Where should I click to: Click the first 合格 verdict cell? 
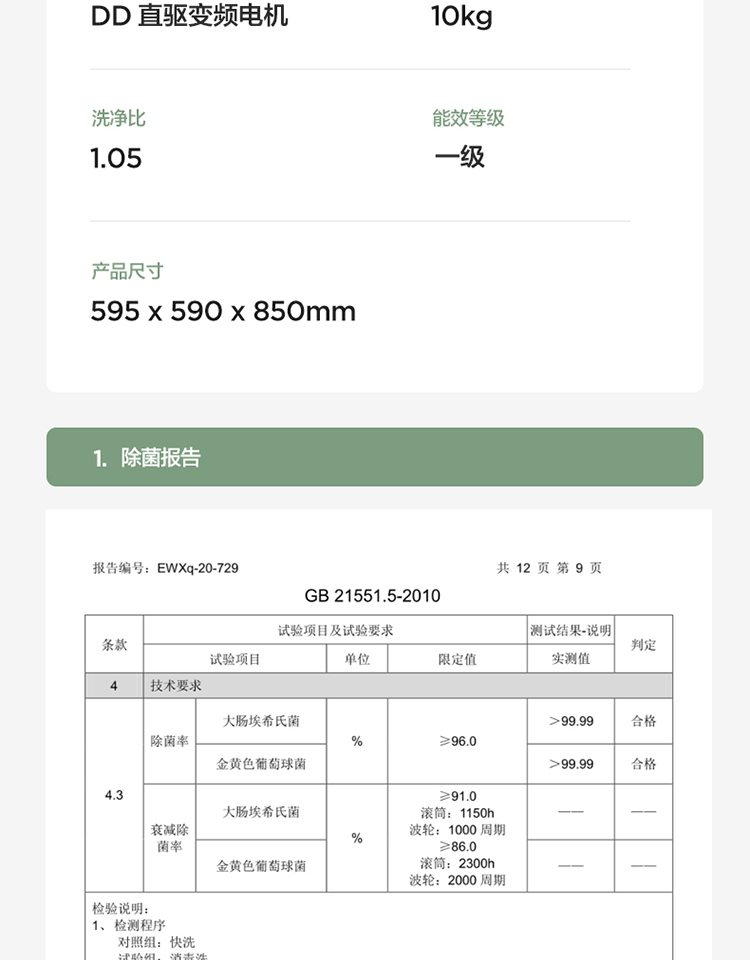[643, 721]
